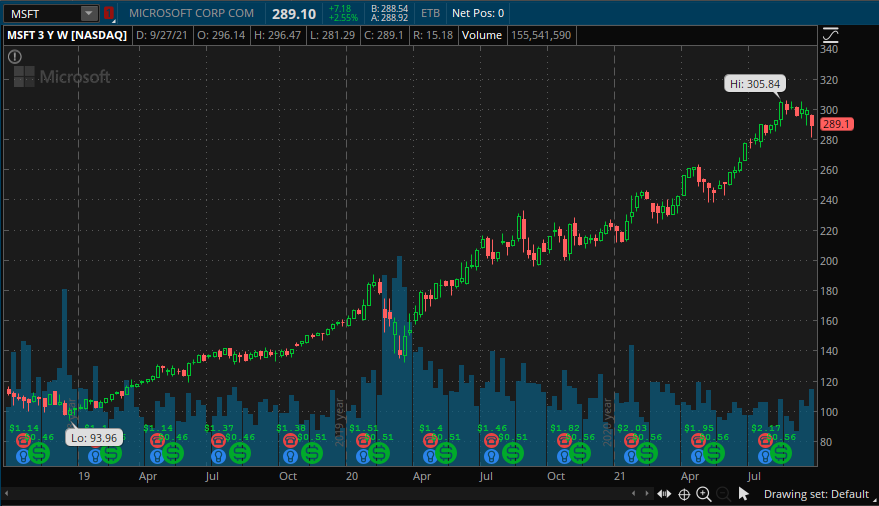Click the lightbulb icon below the $2.03 earnings
Screen dimensions: 879x506
click(631, 456)
